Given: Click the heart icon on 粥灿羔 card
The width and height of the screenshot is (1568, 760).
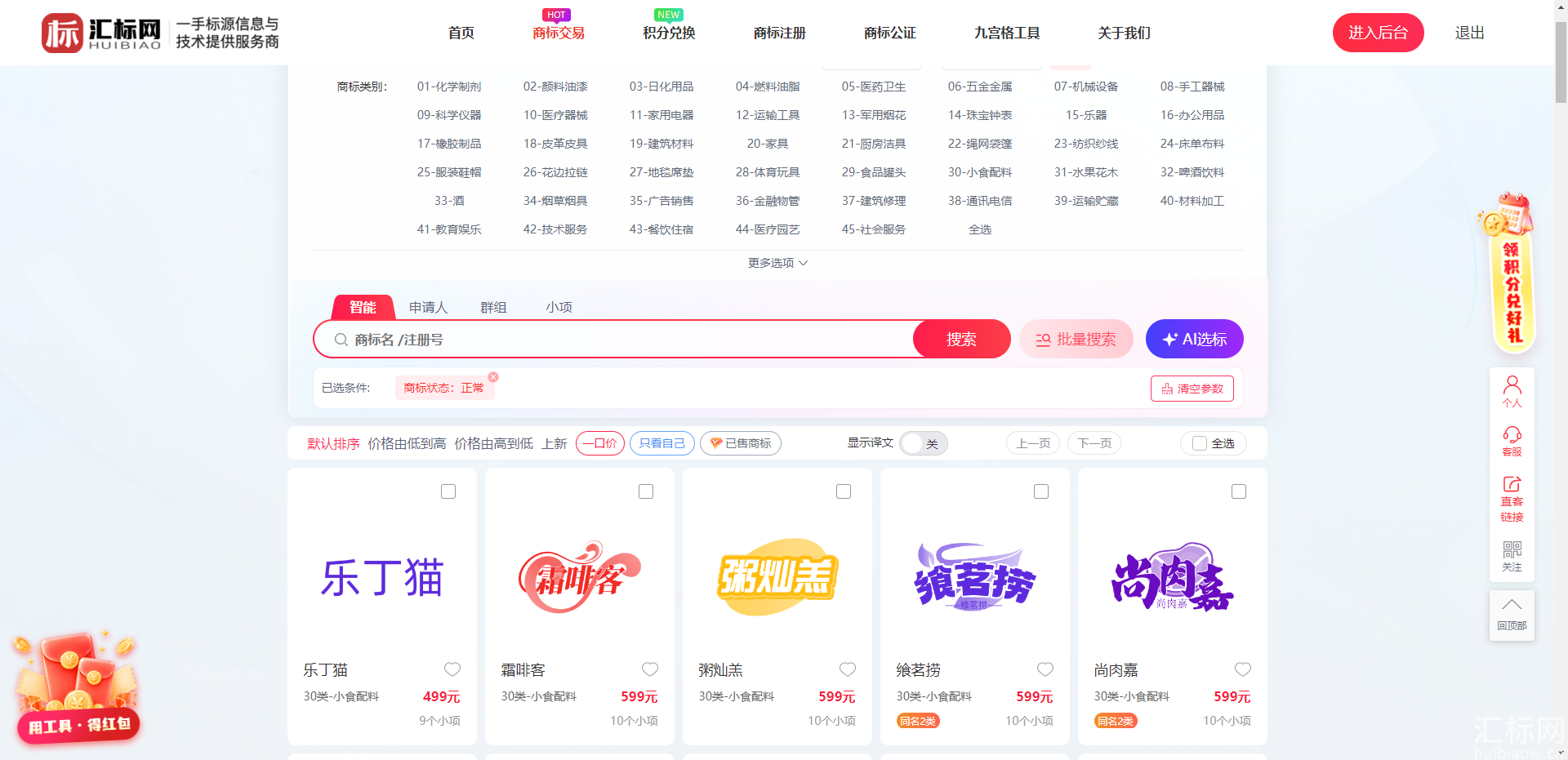Looking at the screenshot, I should click(848, 669).
